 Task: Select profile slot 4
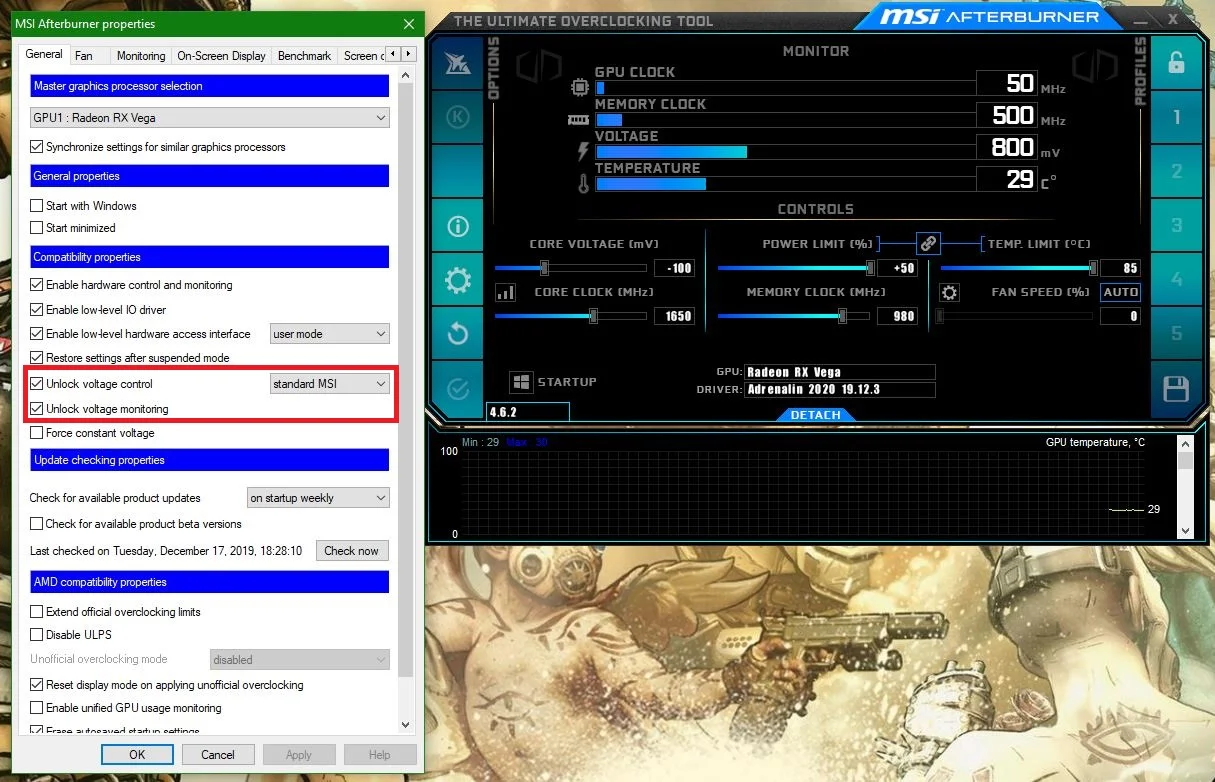tap(1177, 280)
